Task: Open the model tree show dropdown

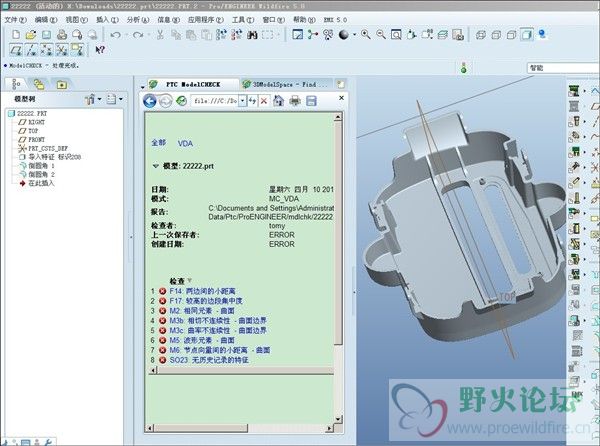Action: pyautogui.click(x=114, y=99)
